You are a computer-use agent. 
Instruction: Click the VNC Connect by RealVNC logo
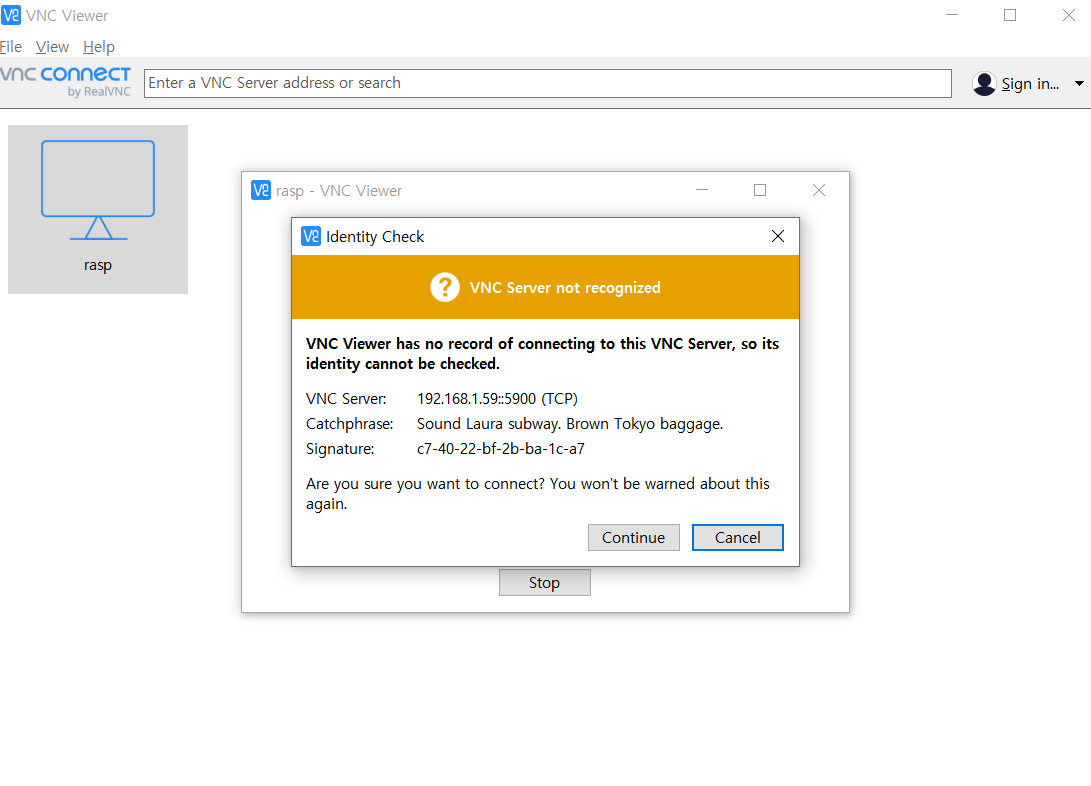pos(65,81)
